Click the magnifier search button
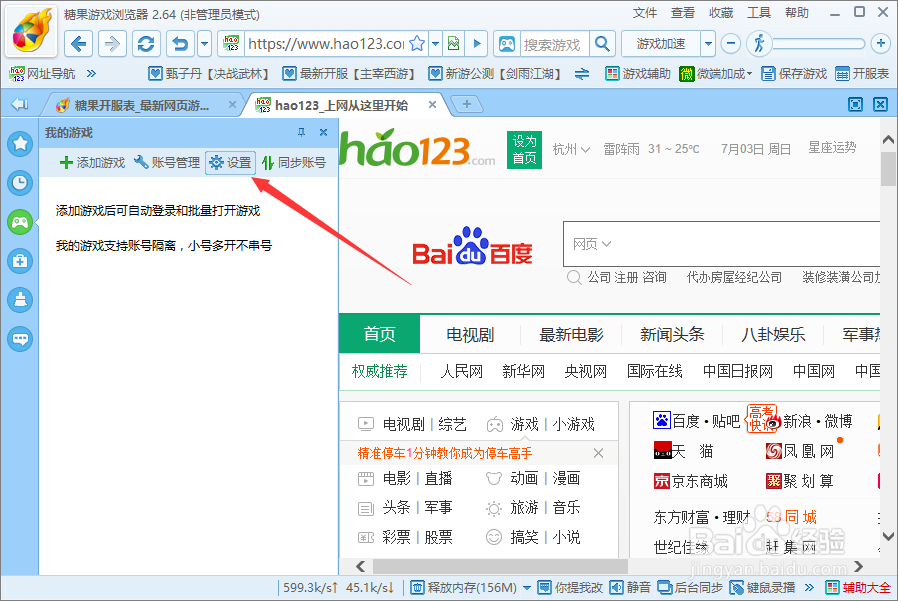Viewport: 898px width, 601px height. [x=602, y=44]
